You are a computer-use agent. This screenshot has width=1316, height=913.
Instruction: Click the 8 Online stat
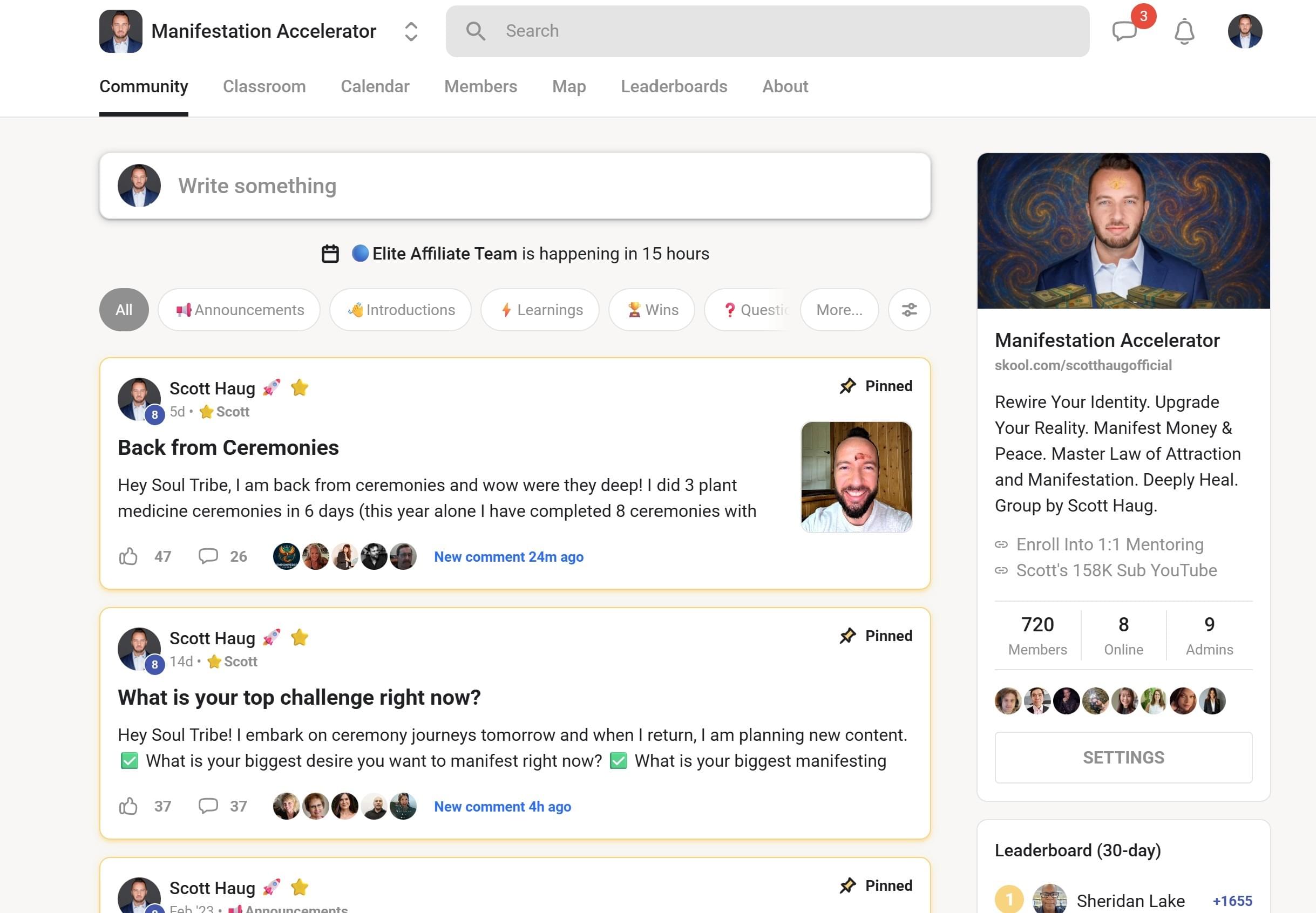click(1123, 635)
